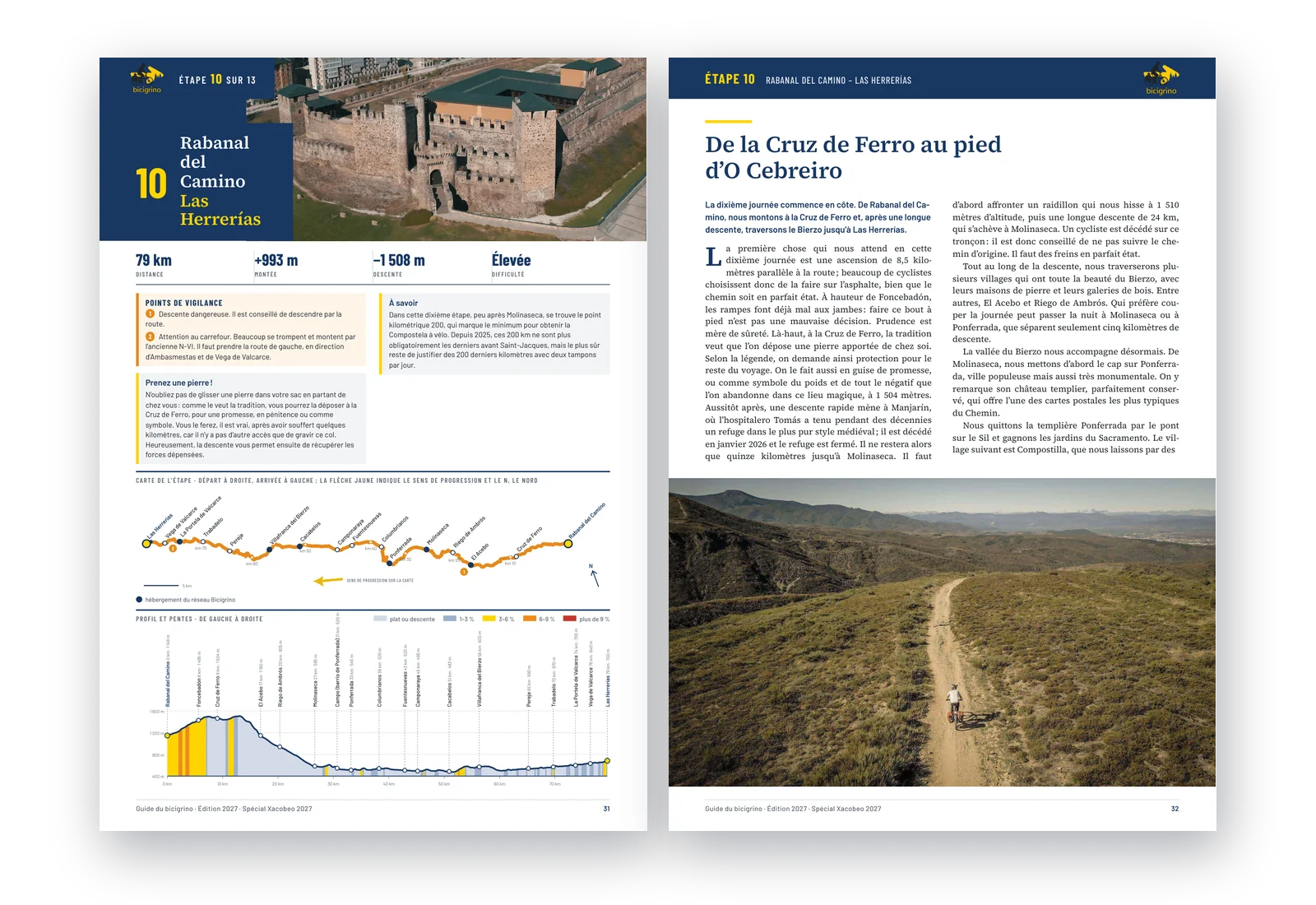Click warning marker 1 in Points de vigilance box

click(x=151, y=313)
